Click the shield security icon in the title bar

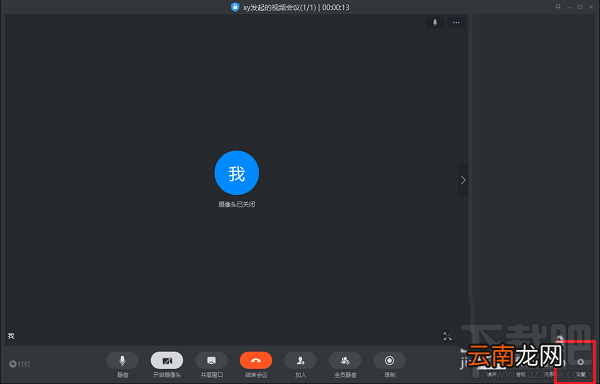click(235, 7)
